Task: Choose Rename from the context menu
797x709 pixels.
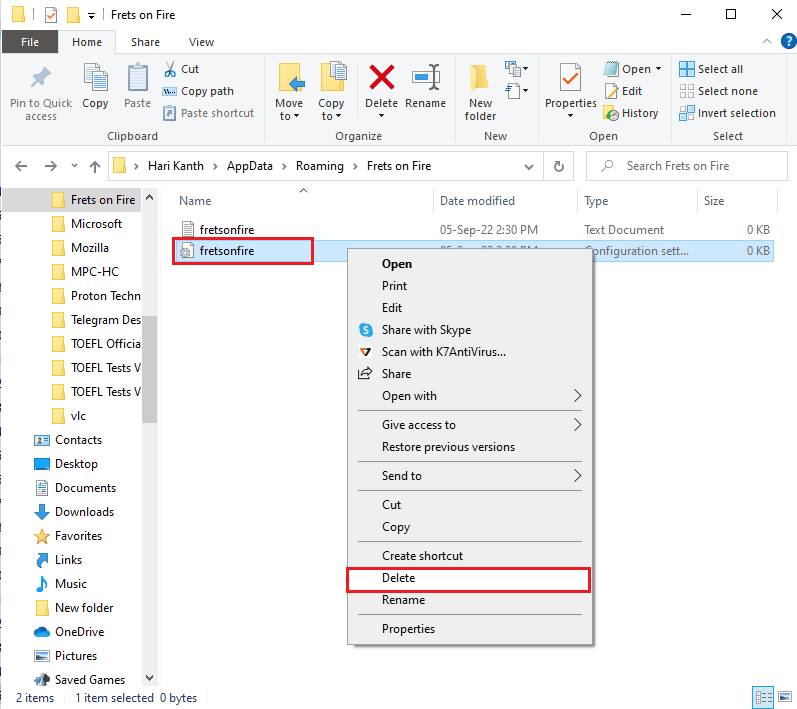Action: (x=469, y=600)
